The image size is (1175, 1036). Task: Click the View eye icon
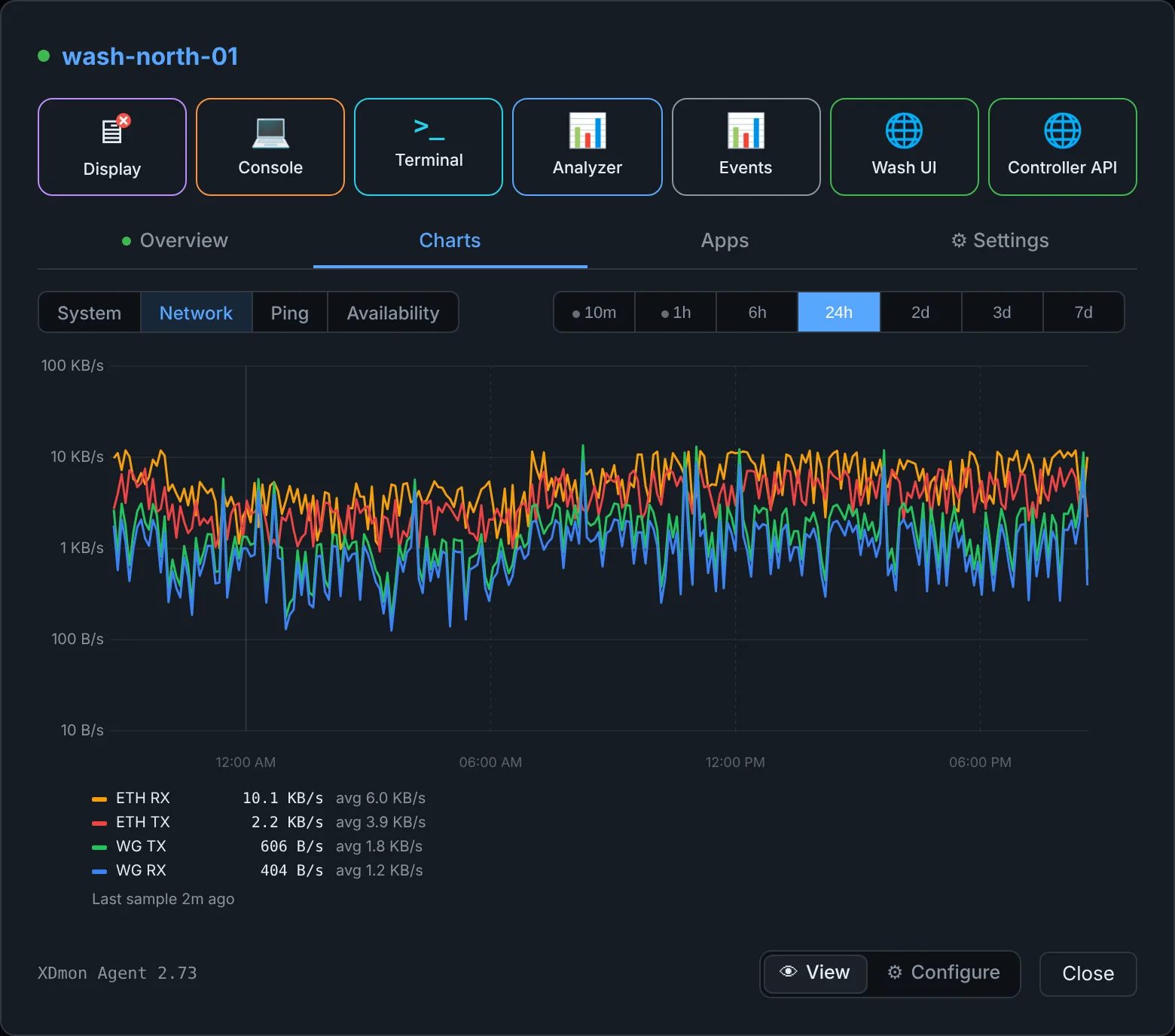[789, 972]
